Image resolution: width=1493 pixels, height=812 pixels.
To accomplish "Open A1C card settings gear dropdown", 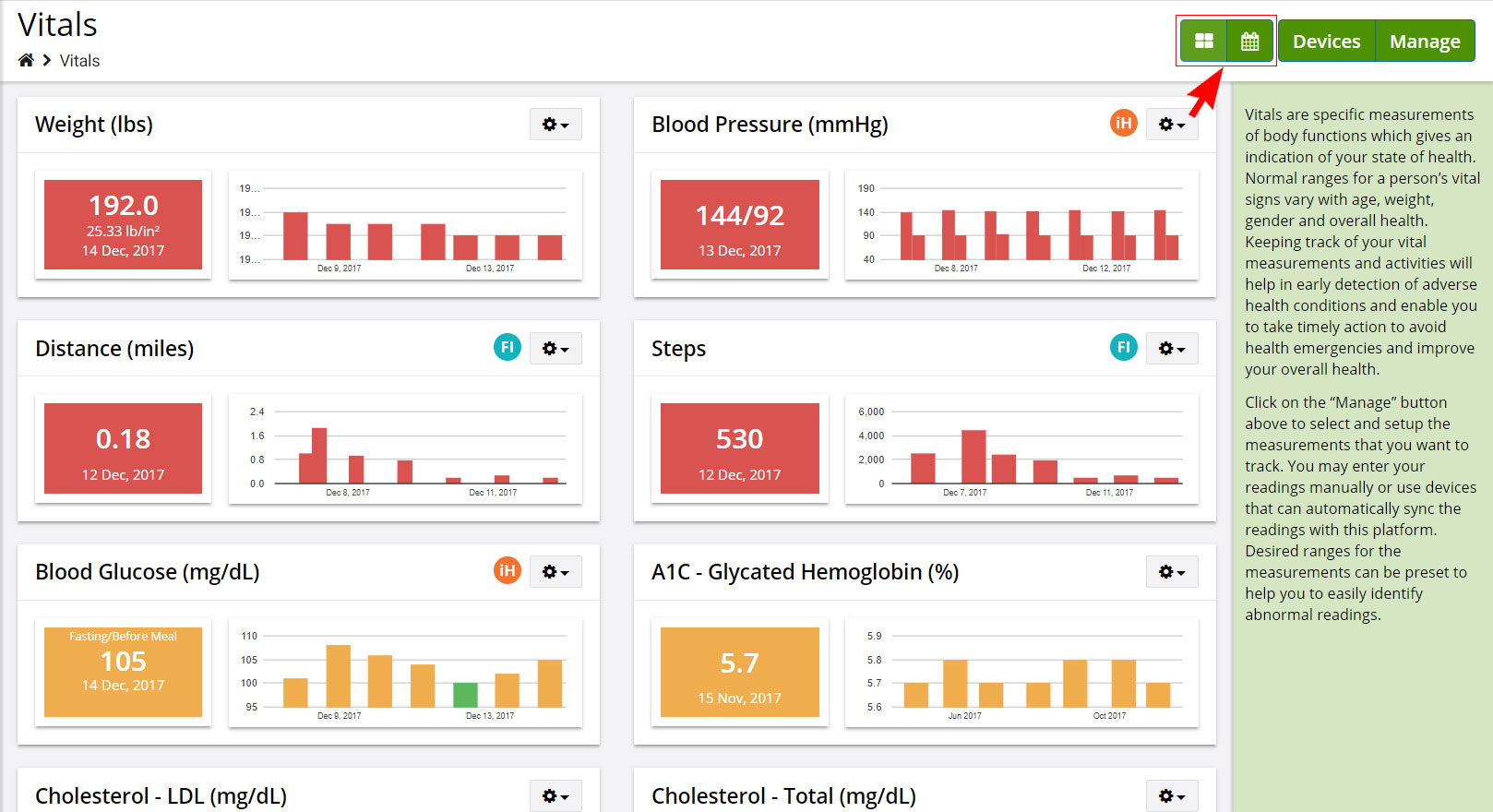I will [1172, 571].
